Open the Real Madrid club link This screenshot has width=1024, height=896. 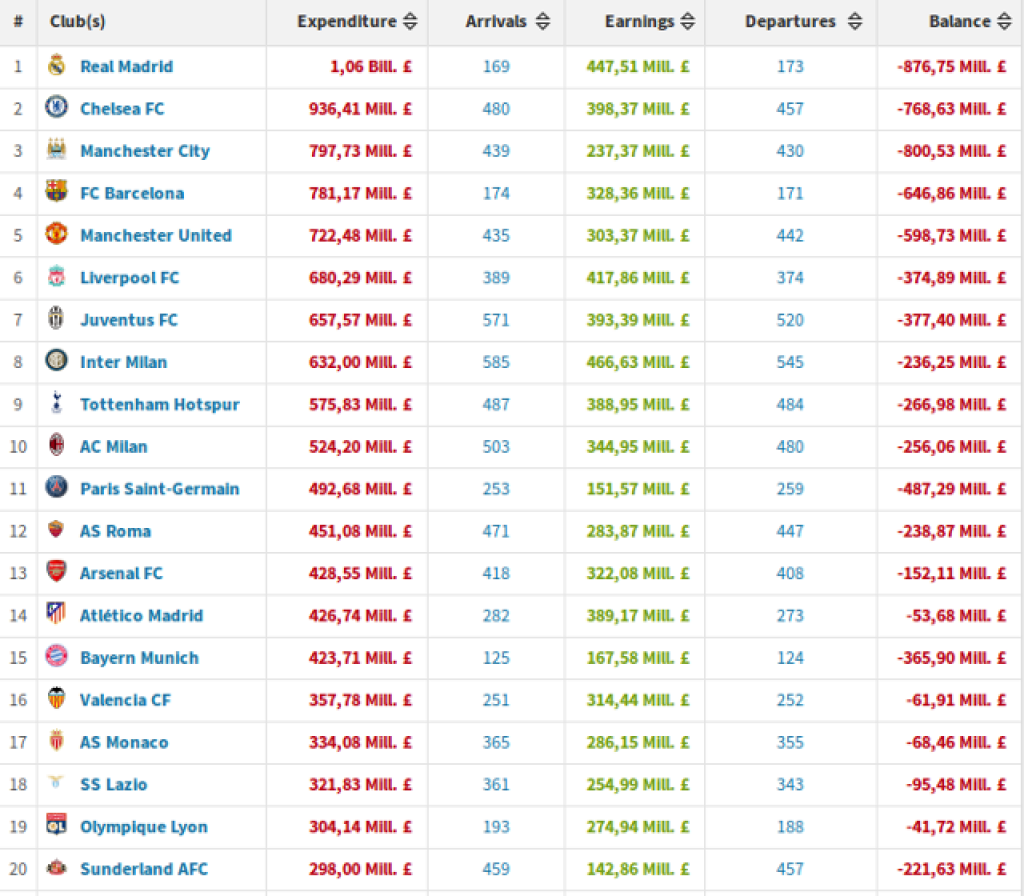coord(127,67)
